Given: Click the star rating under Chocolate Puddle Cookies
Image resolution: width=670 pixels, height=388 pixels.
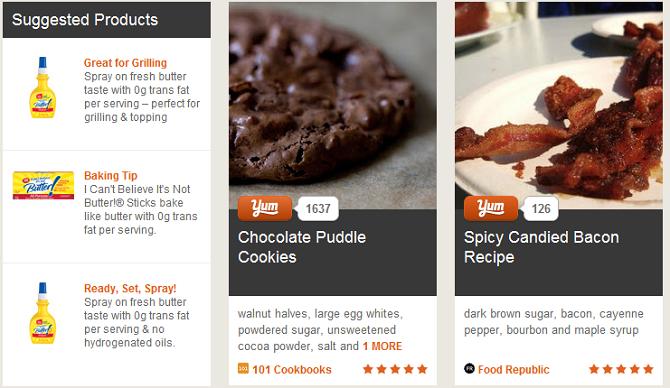Looking at the screenshot, I should 395,369.
